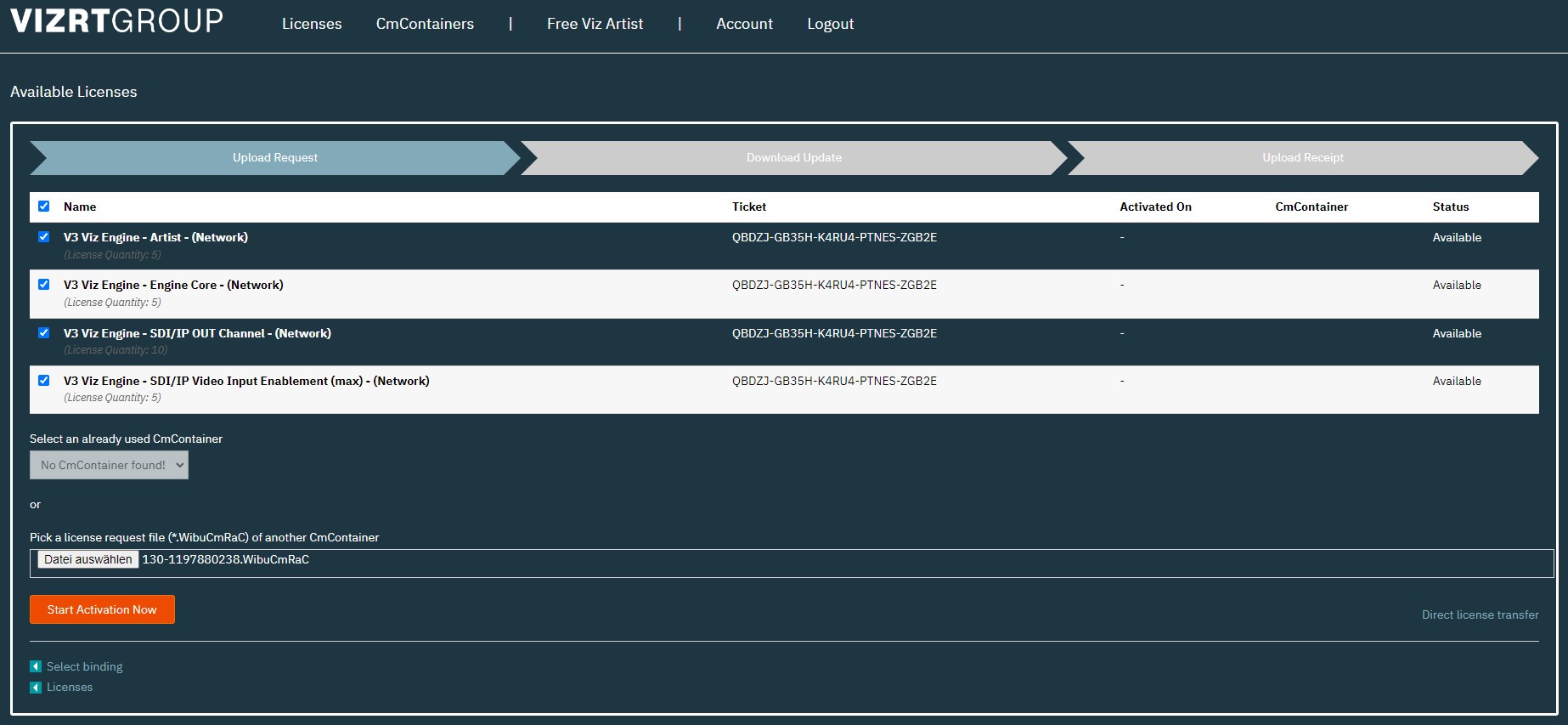Click V3 Viz Engine - Engine Core - (Network) name
The width and height of the screenshot is (1568, 725).
173,285
